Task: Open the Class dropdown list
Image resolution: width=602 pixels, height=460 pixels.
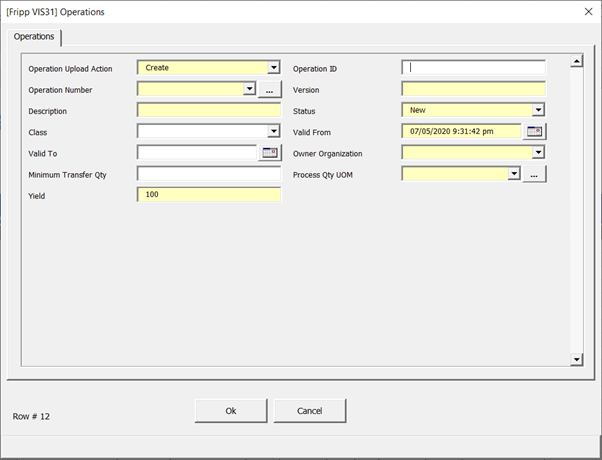Action: pos(273,131)
